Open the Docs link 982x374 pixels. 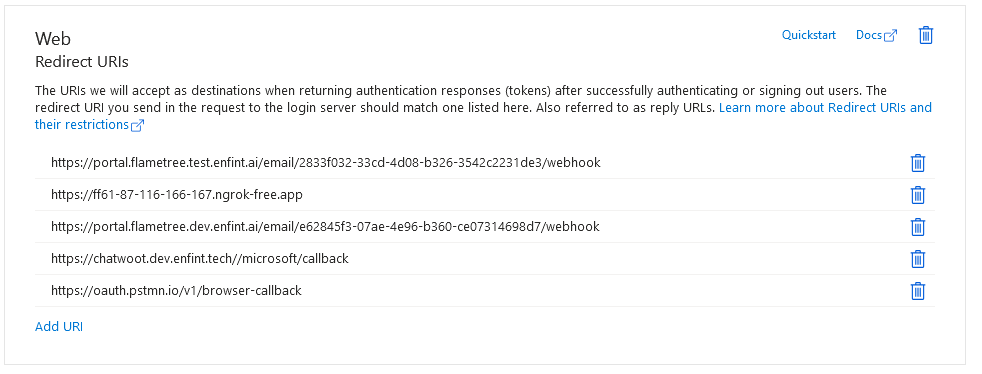point(869,35)
